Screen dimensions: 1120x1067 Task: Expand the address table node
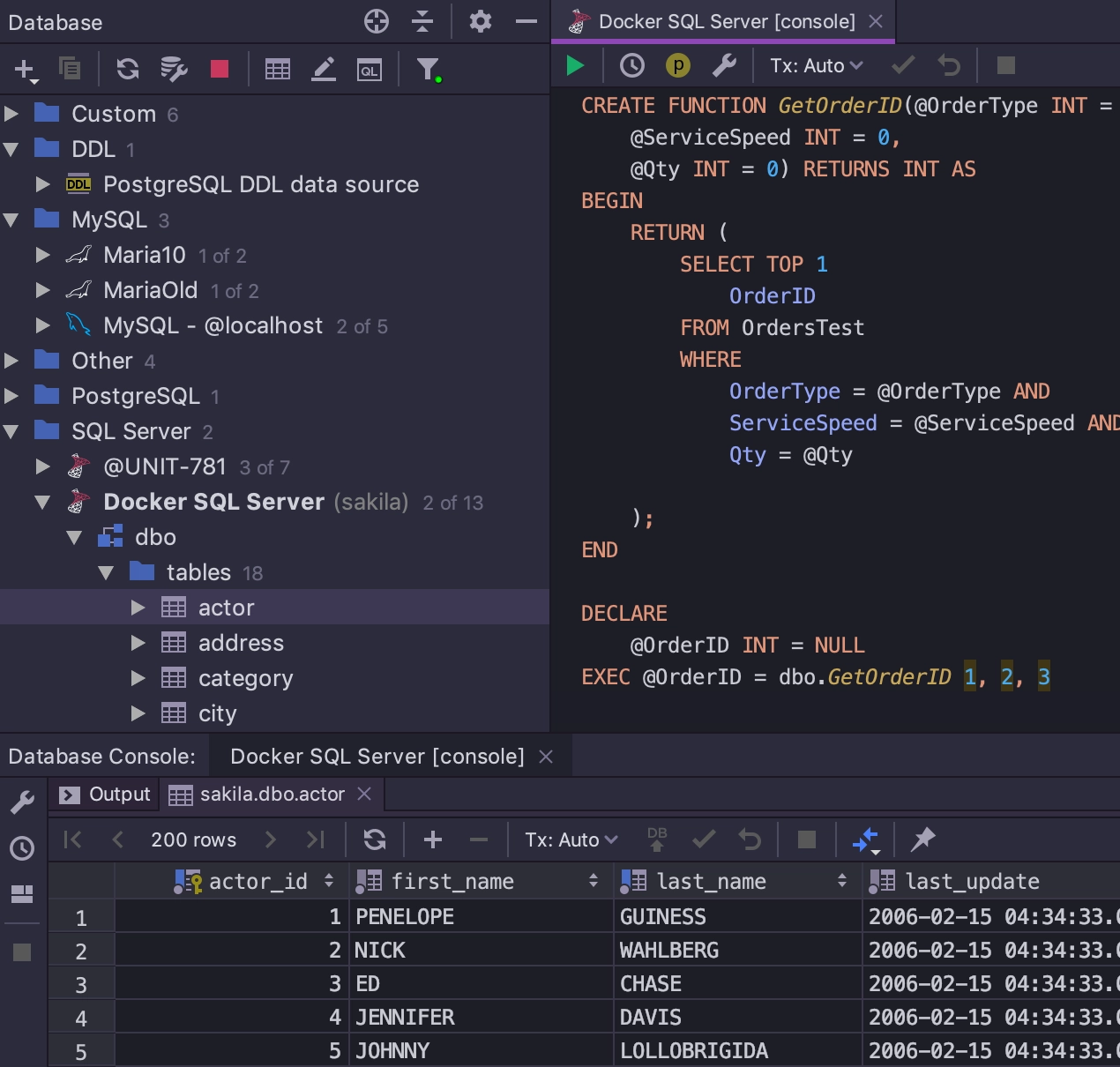click(x=138, y=643)
